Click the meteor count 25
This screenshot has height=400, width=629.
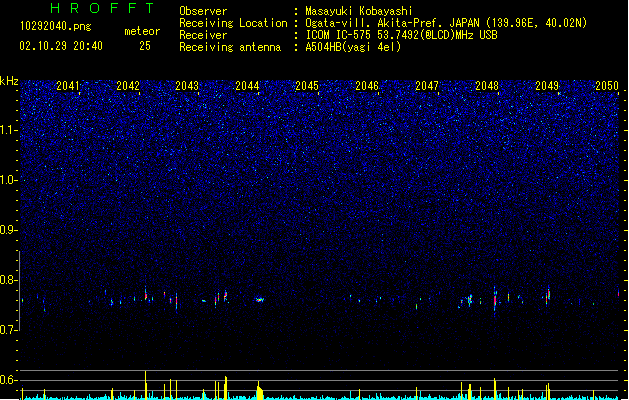coord(145,46)
